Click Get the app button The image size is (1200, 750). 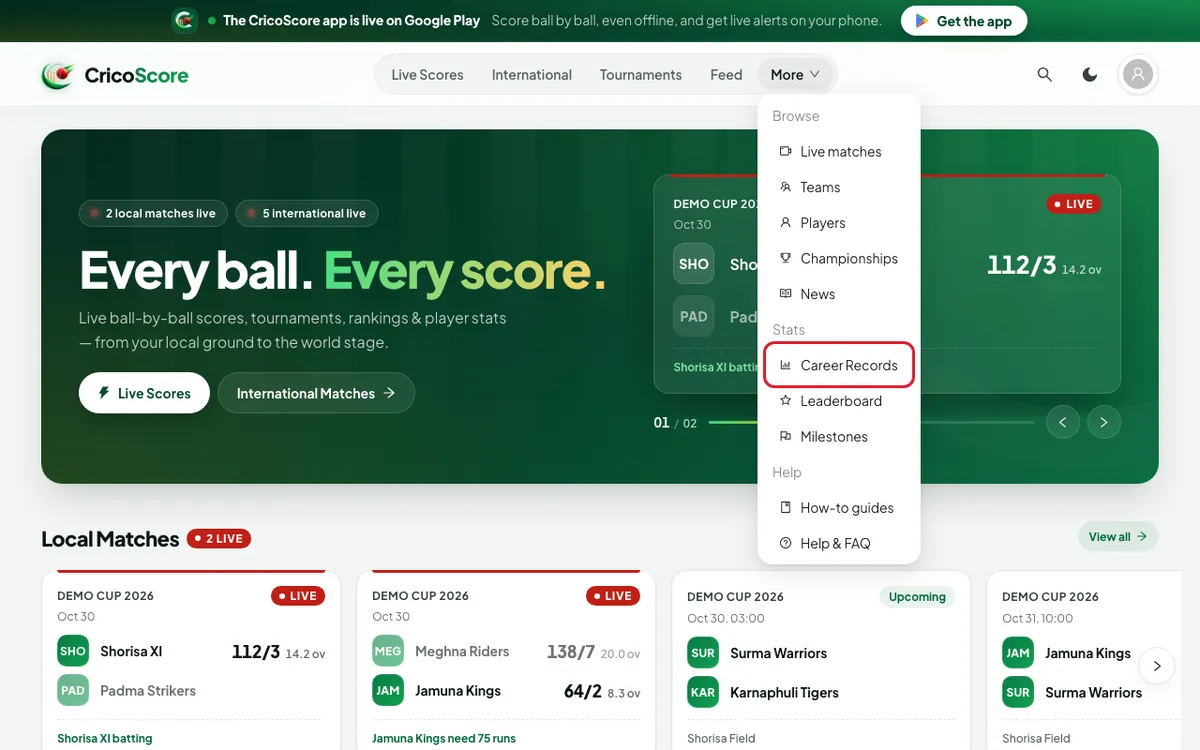[x=964, y=21]
